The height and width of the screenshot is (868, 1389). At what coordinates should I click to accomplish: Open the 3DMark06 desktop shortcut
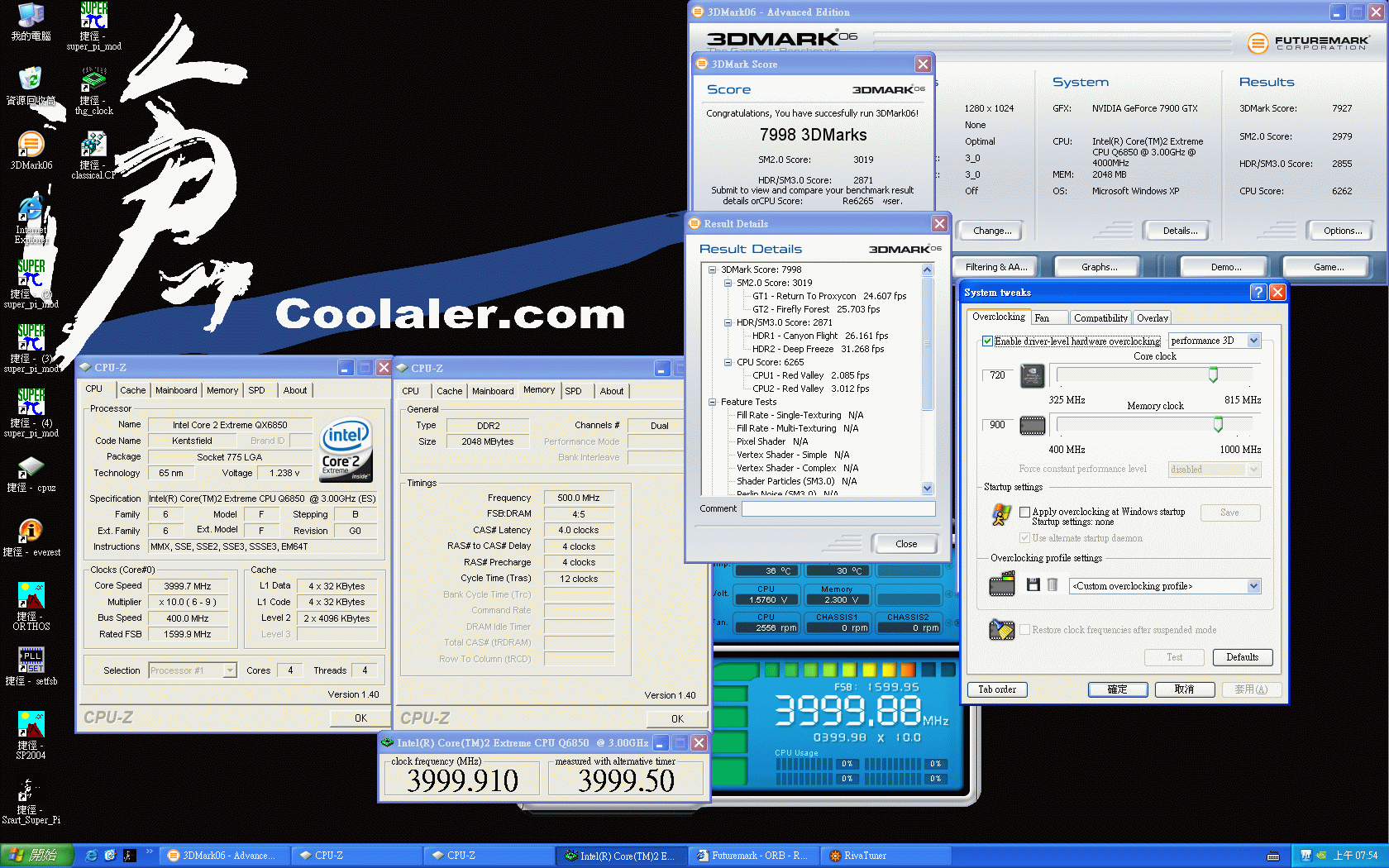click(31, 150)
